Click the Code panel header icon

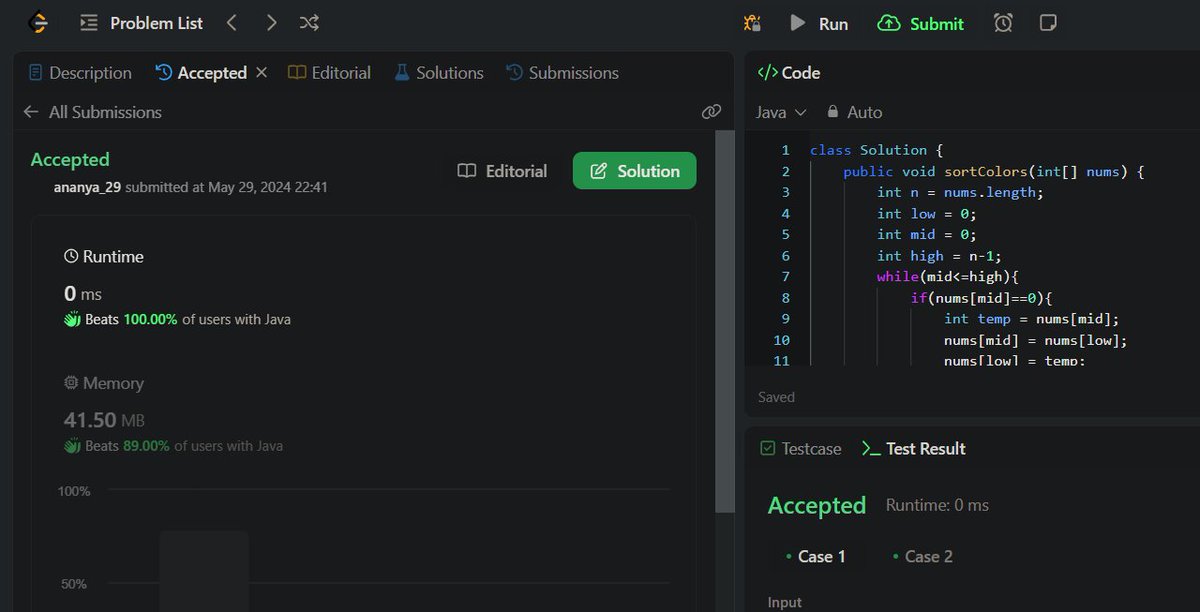[767, 73]
